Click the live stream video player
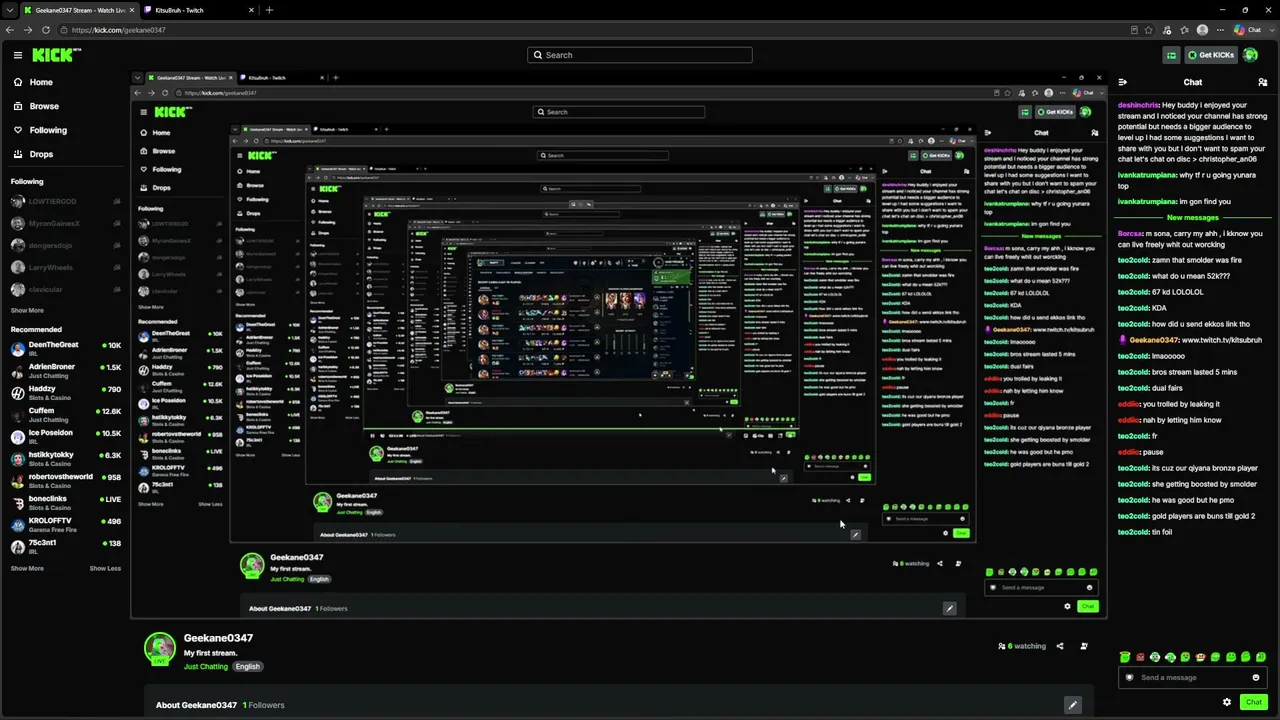This screenshot has height=720, width=1280. pos(619,345)
